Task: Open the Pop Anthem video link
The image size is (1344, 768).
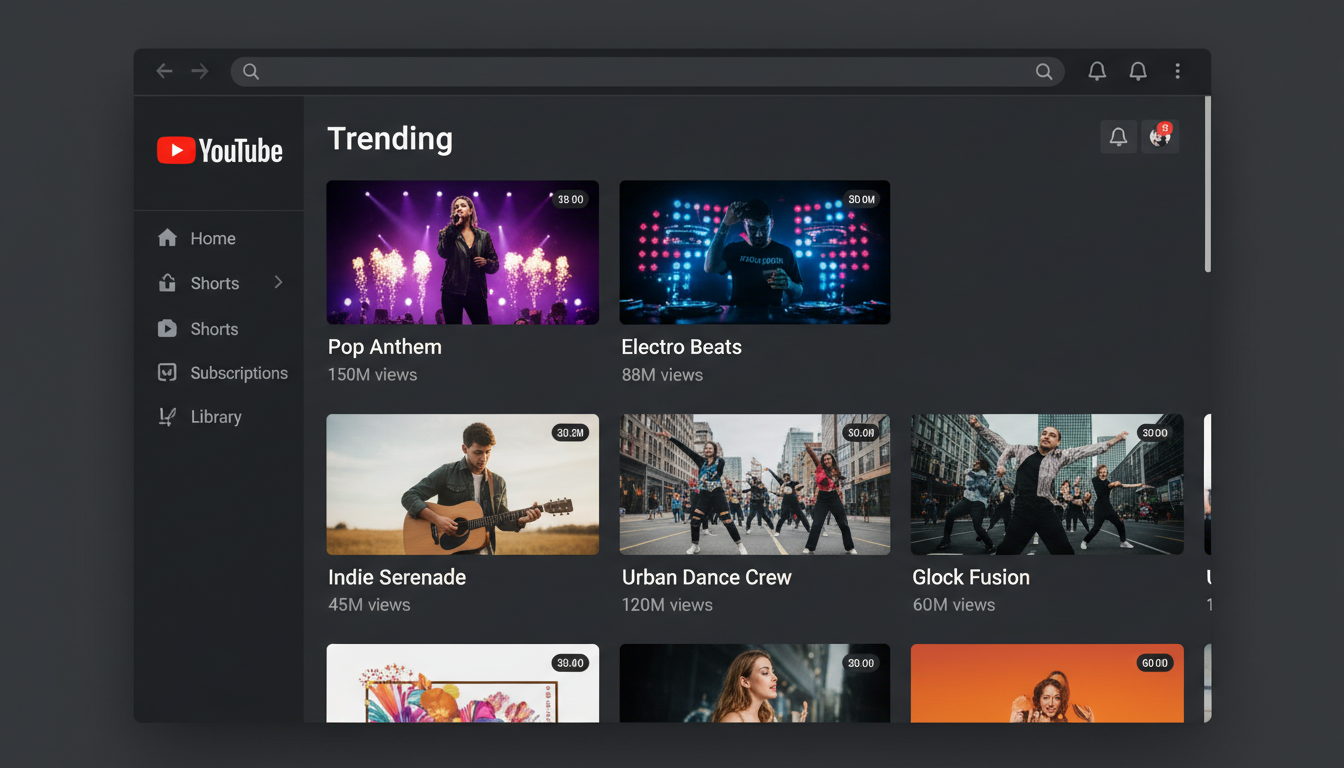Action: coord(385,346)
